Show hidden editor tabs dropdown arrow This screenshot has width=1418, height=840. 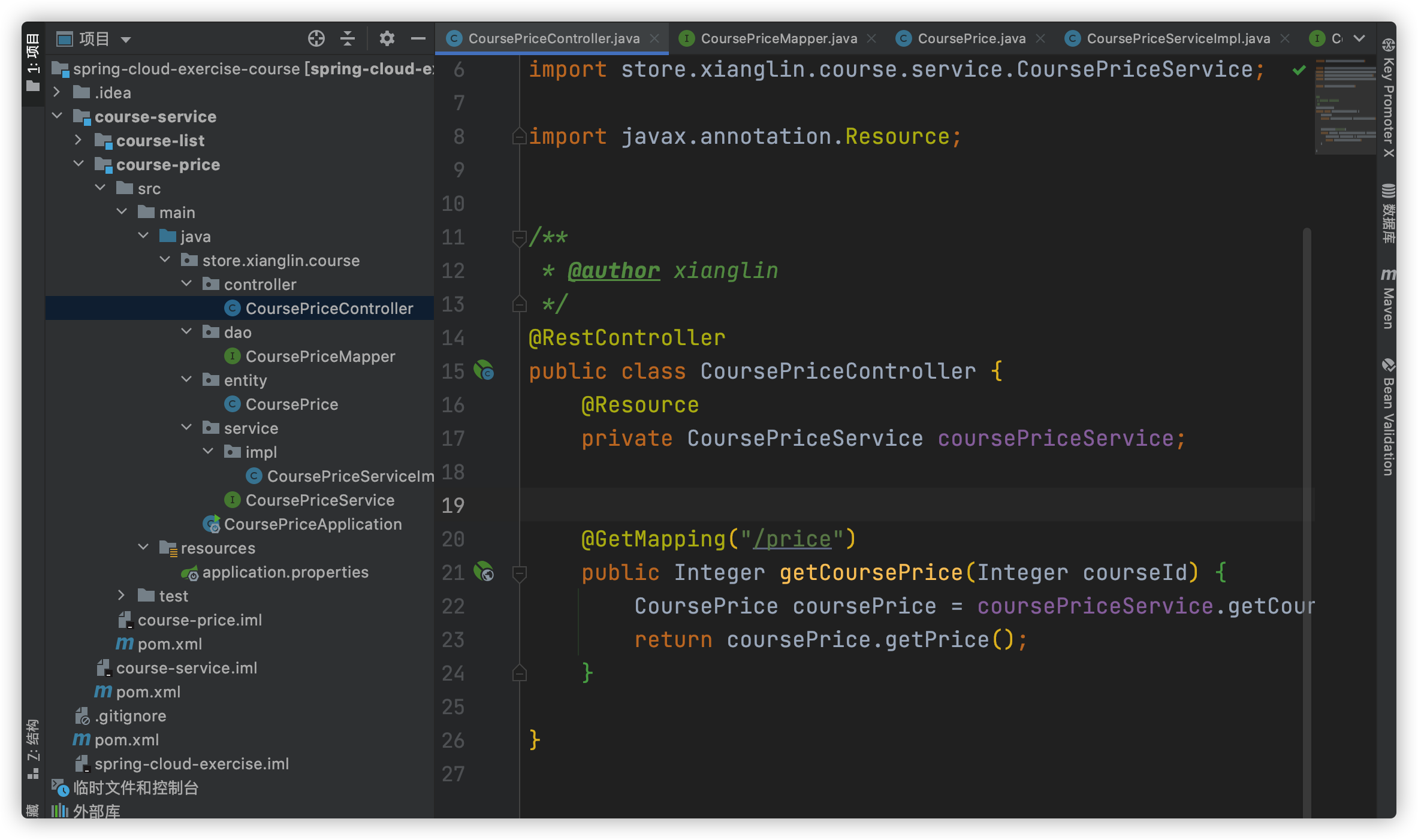click(x=1359, y=39)
